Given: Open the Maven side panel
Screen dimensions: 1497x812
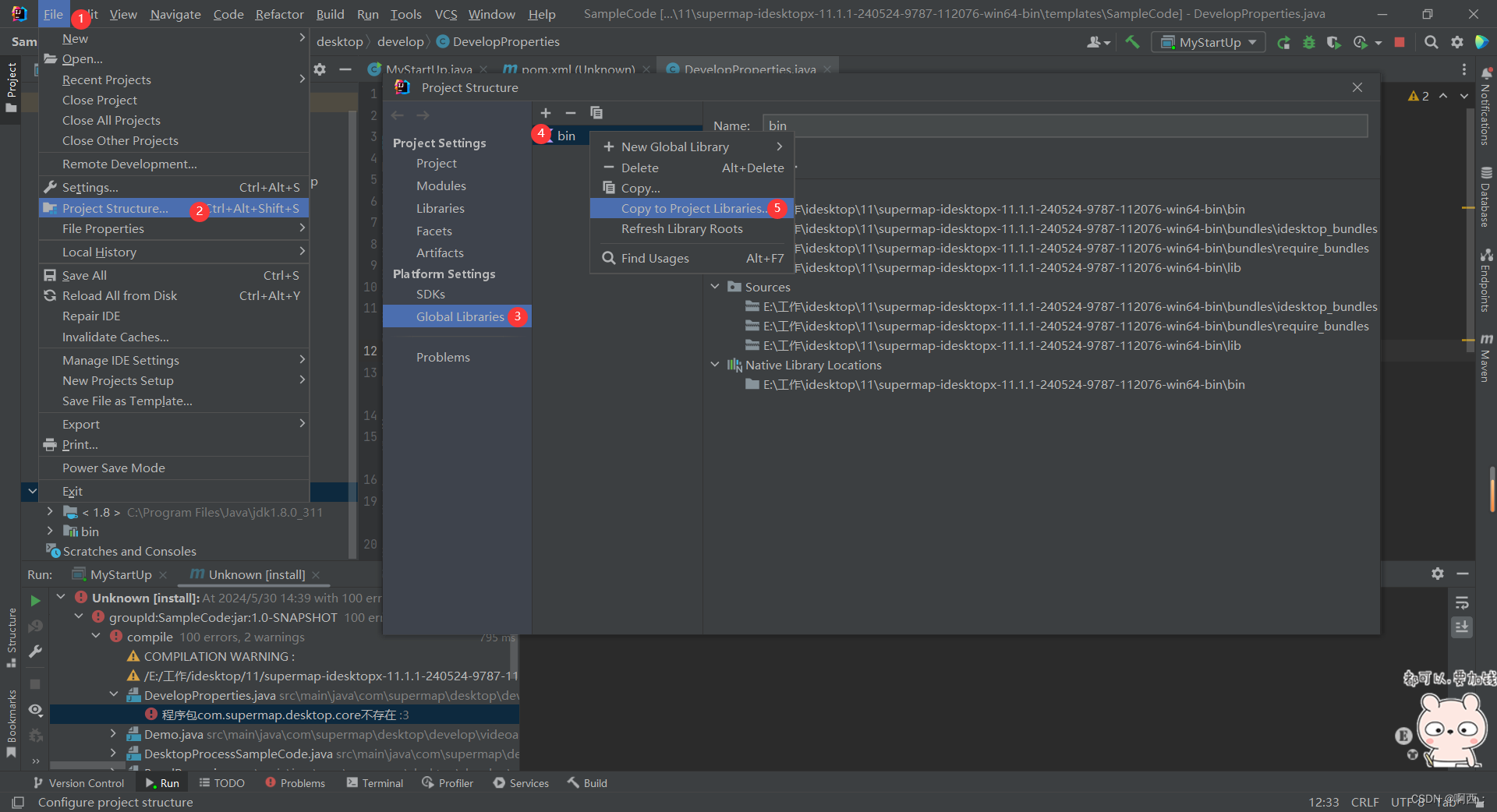Looking at the screenshot, I should click(1486, 358).
